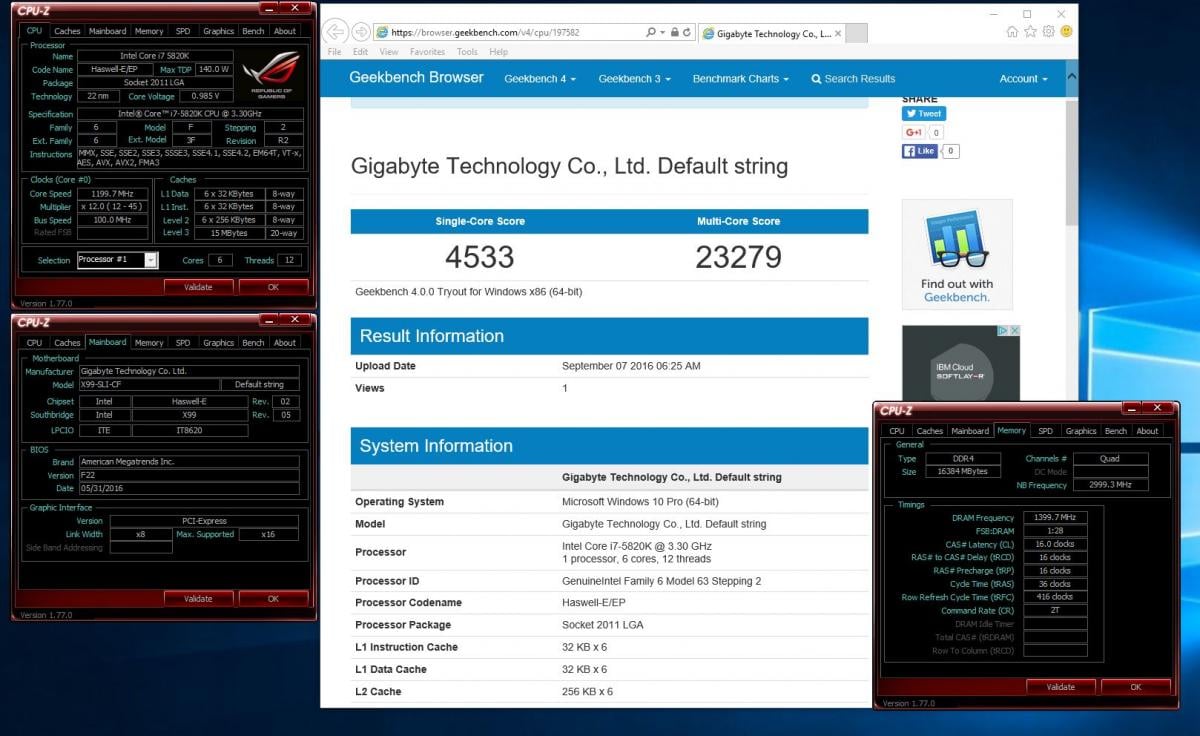Click Processor value Intel Core i7-5820K @ 3.30 GHz

tap(637, 545)
